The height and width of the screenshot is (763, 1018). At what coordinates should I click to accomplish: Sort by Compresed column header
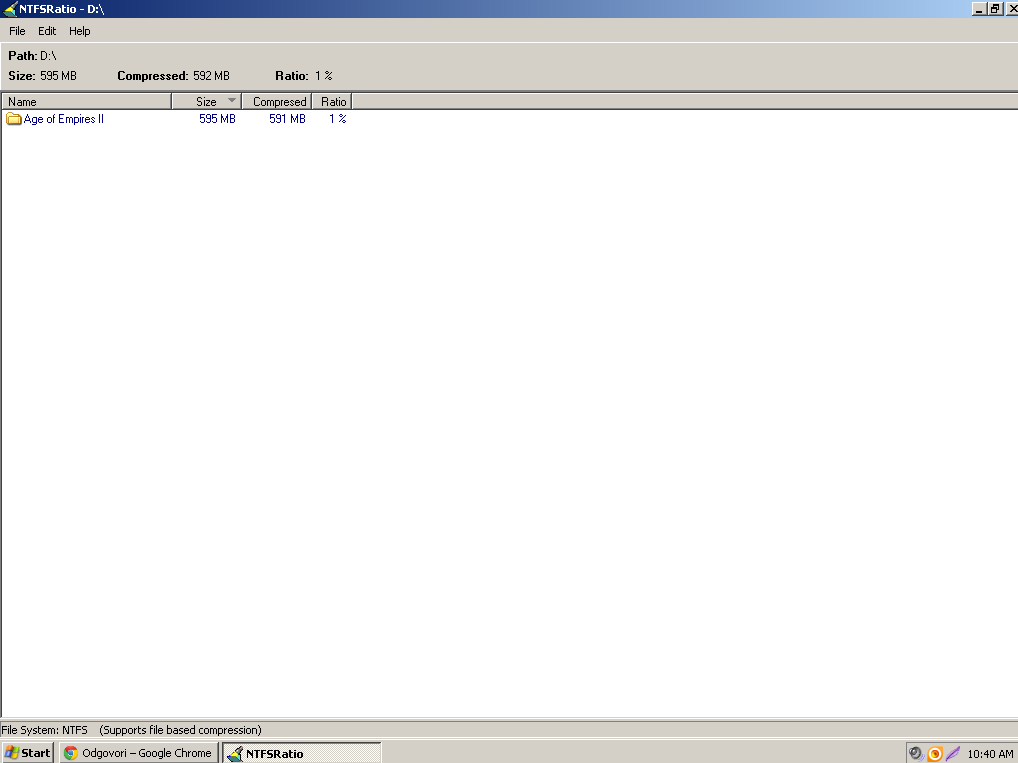tap(277, 101)
